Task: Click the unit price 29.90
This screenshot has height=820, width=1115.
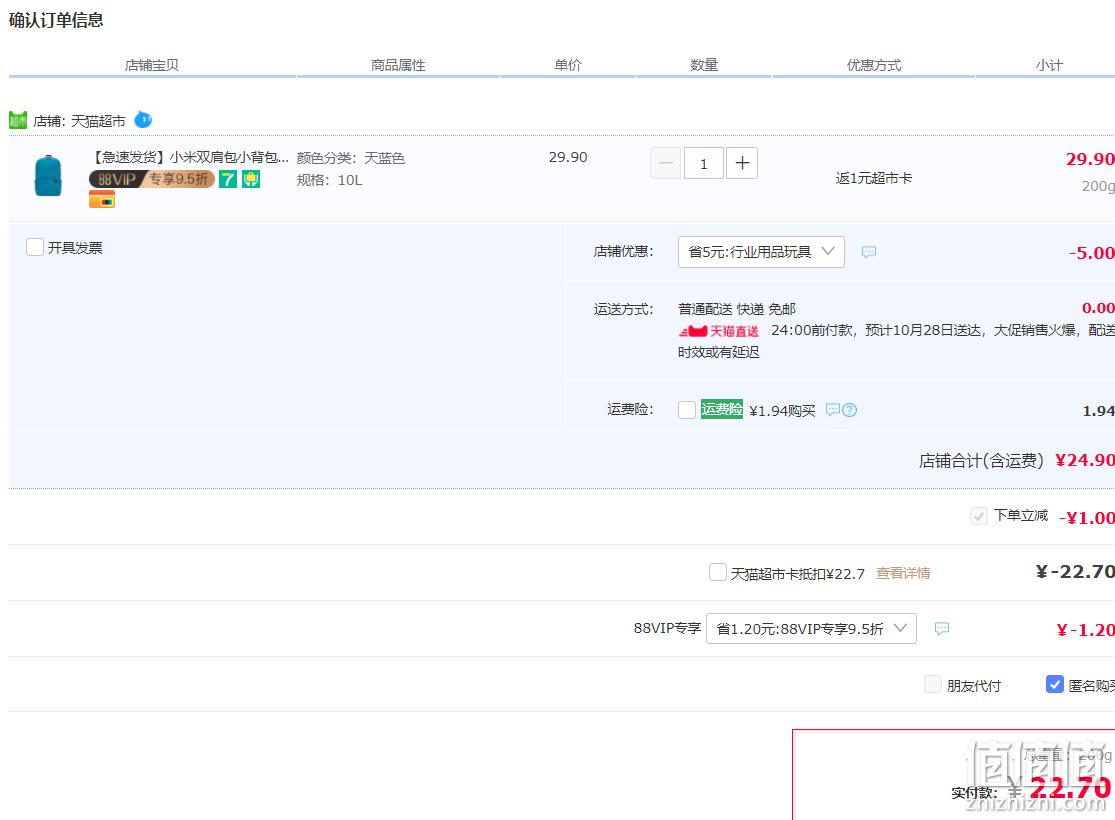Action: click(568, 157)
